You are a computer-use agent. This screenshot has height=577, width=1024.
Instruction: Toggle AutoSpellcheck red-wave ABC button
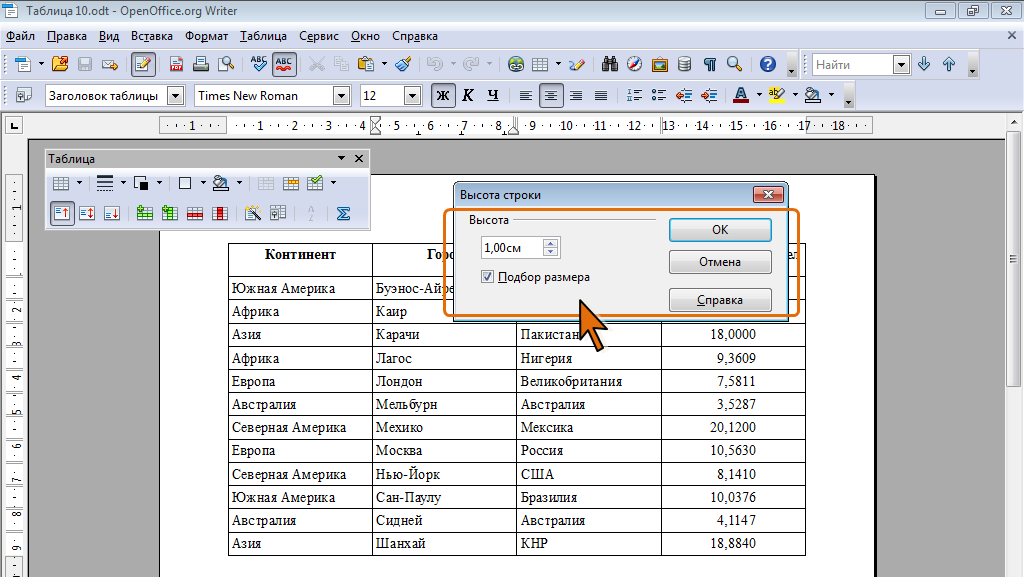tap(284, 64)
